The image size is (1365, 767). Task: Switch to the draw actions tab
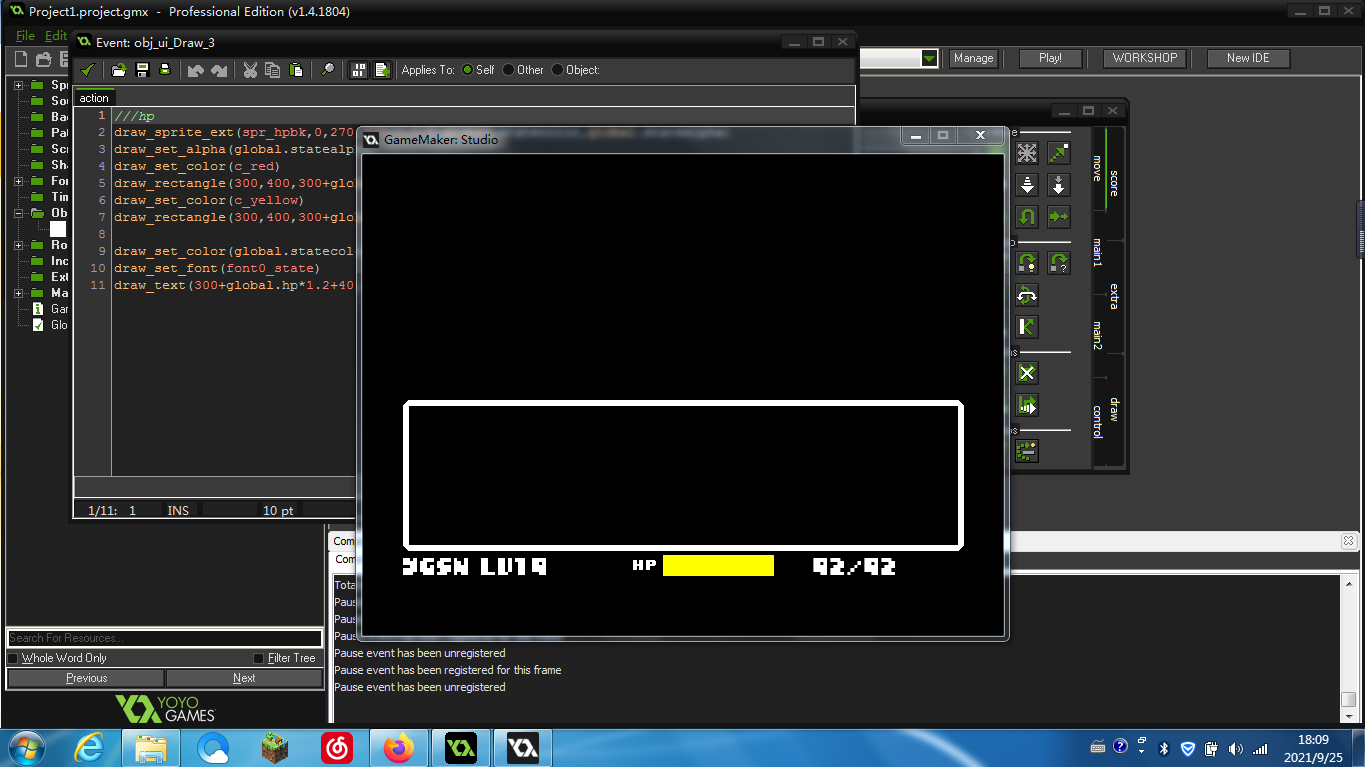(x=1113, y=410)
